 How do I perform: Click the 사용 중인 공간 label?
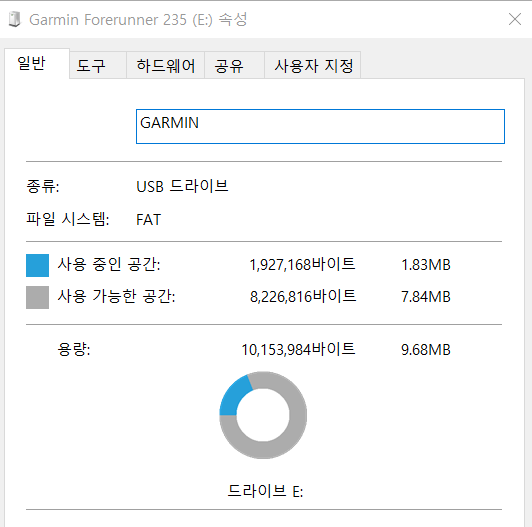pyautogui.click(x=109, y=264)
